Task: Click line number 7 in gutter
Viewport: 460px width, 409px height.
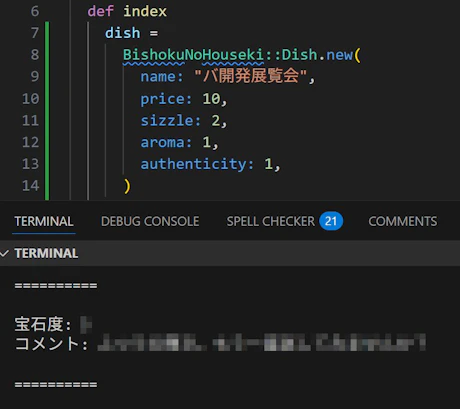Action: click(35, 33)
